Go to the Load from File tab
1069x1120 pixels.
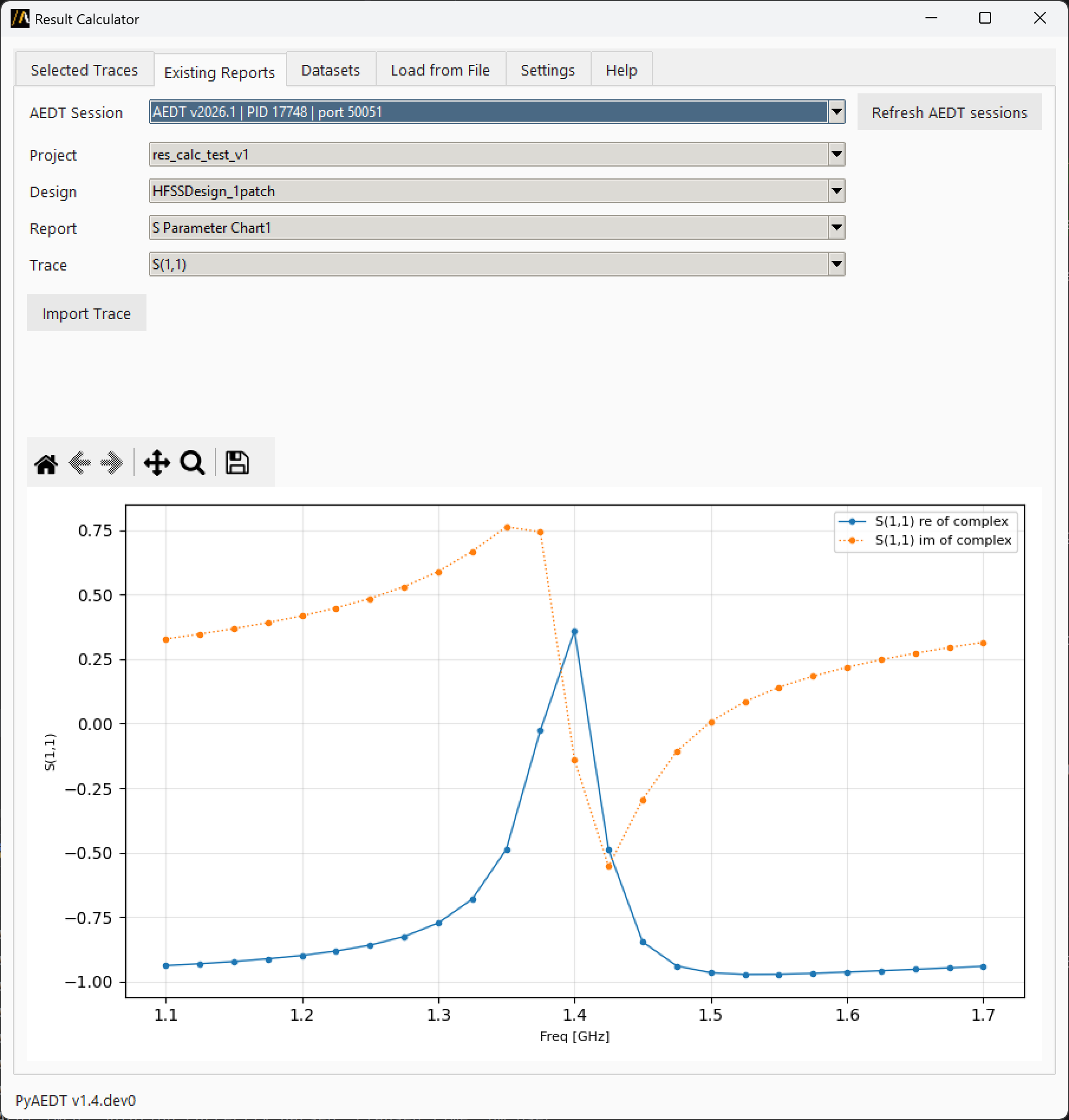point(441,70)
